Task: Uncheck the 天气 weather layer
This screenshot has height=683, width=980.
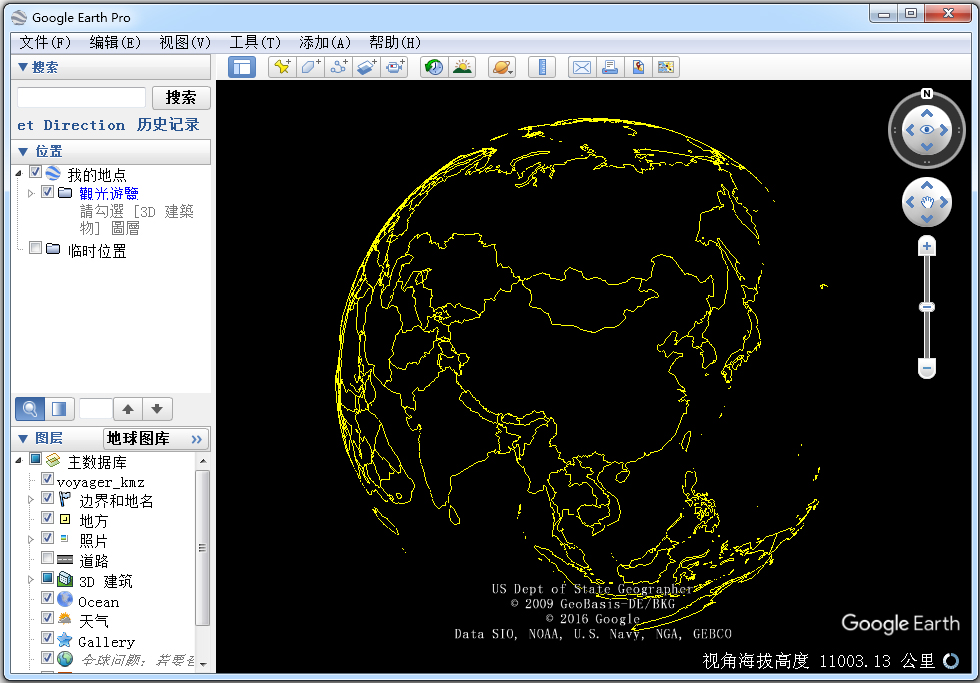Action: coord(46,620)
